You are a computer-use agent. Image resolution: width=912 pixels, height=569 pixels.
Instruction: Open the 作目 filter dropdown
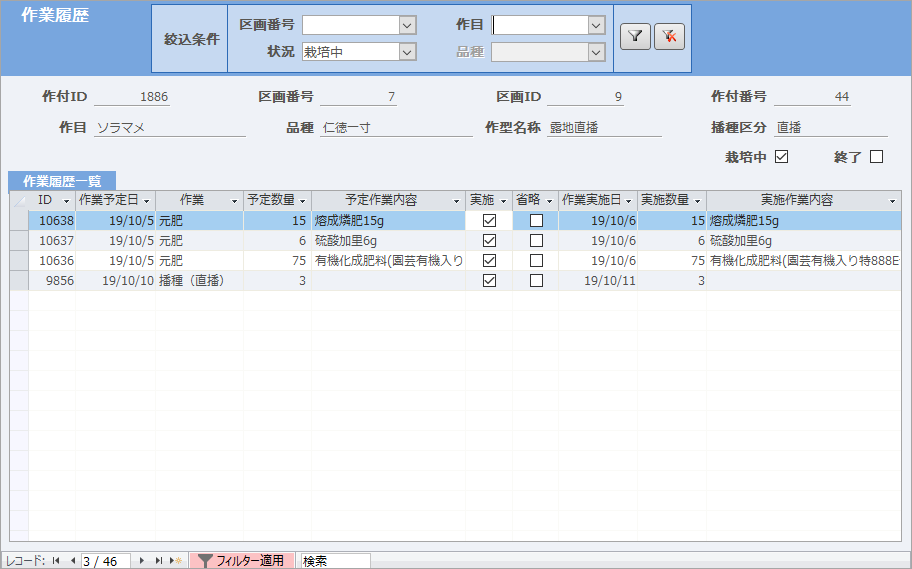point(596,25)
